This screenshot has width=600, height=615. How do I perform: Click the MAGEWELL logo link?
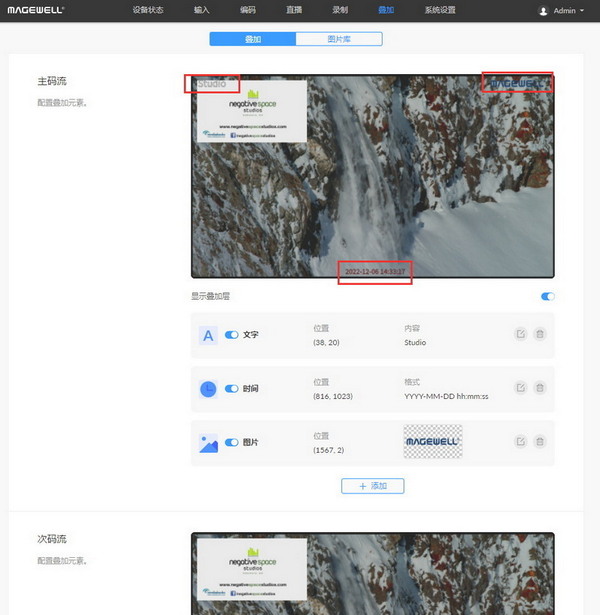click(37, 10)
